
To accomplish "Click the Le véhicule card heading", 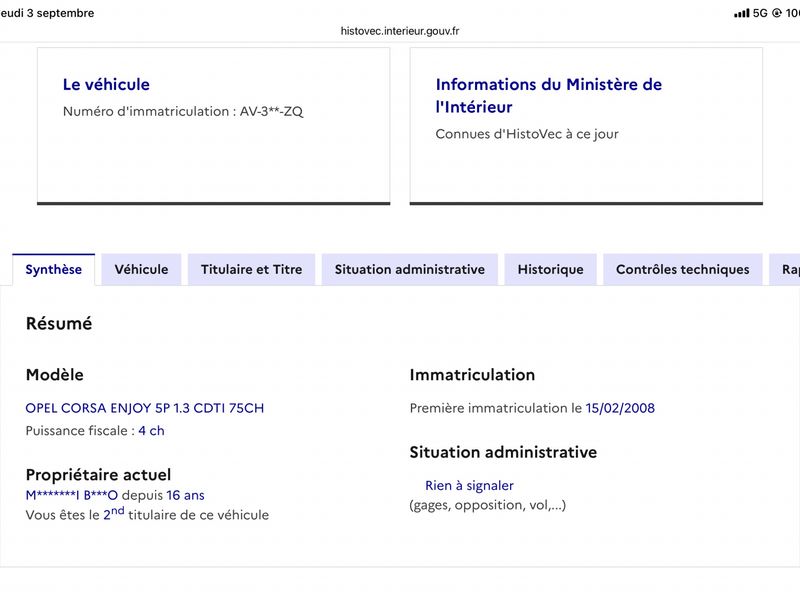I will point(106,84).
